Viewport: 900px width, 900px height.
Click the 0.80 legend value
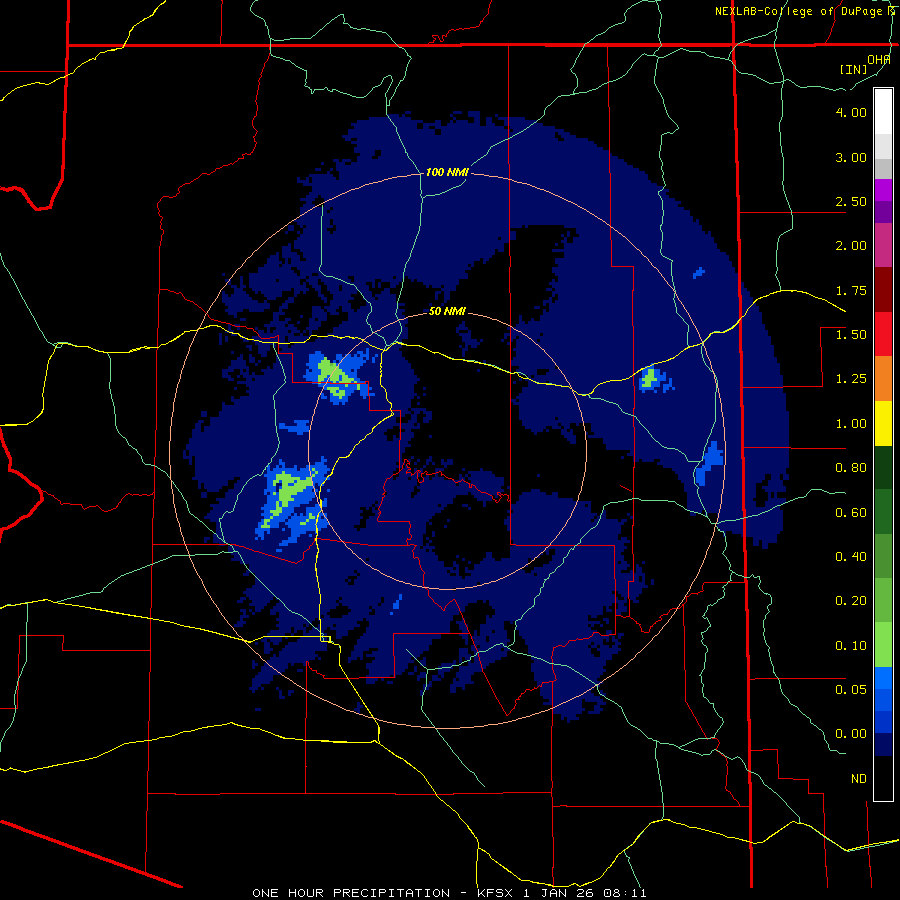851,468
